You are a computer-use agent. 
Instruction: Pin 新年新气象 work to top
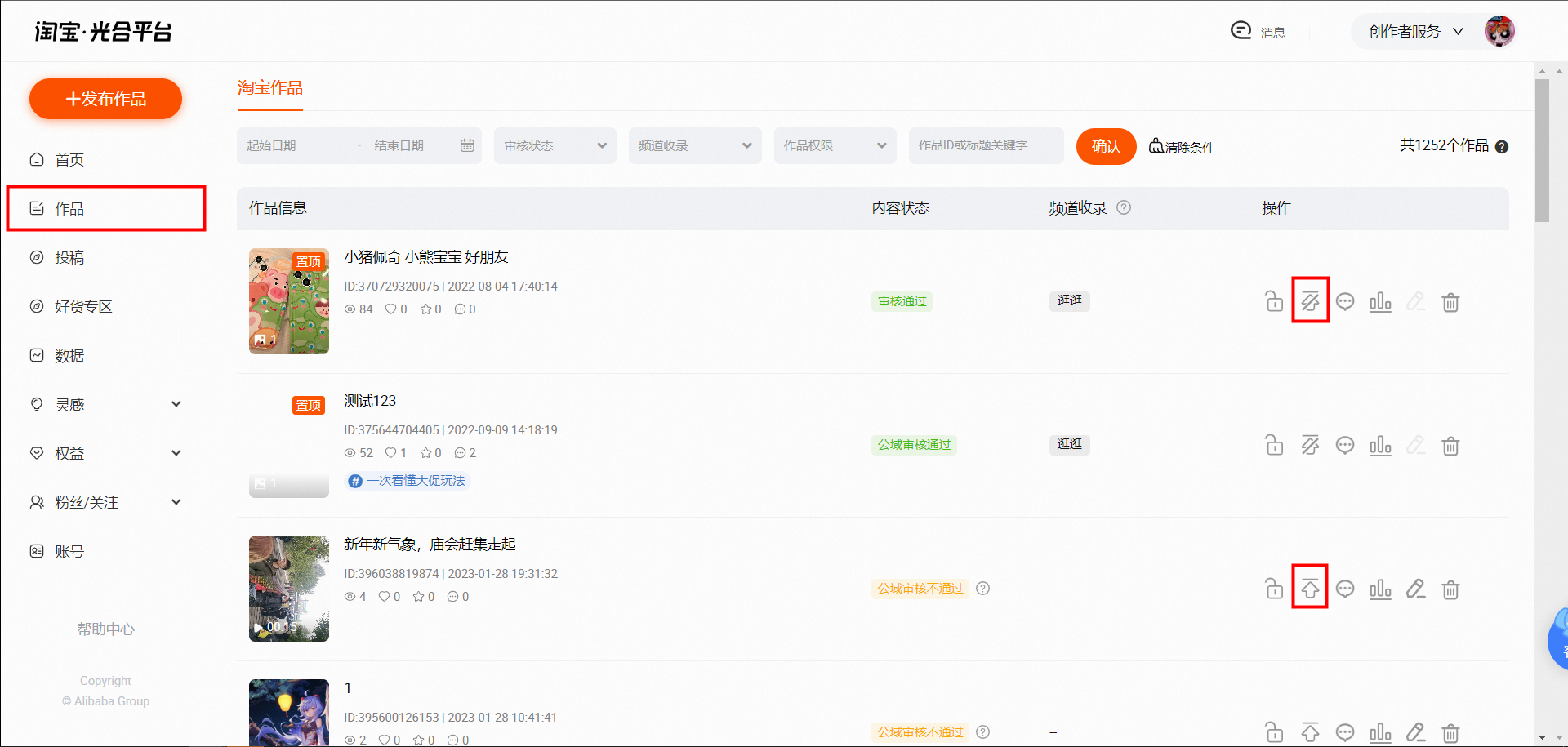(x=1310, y=589)
